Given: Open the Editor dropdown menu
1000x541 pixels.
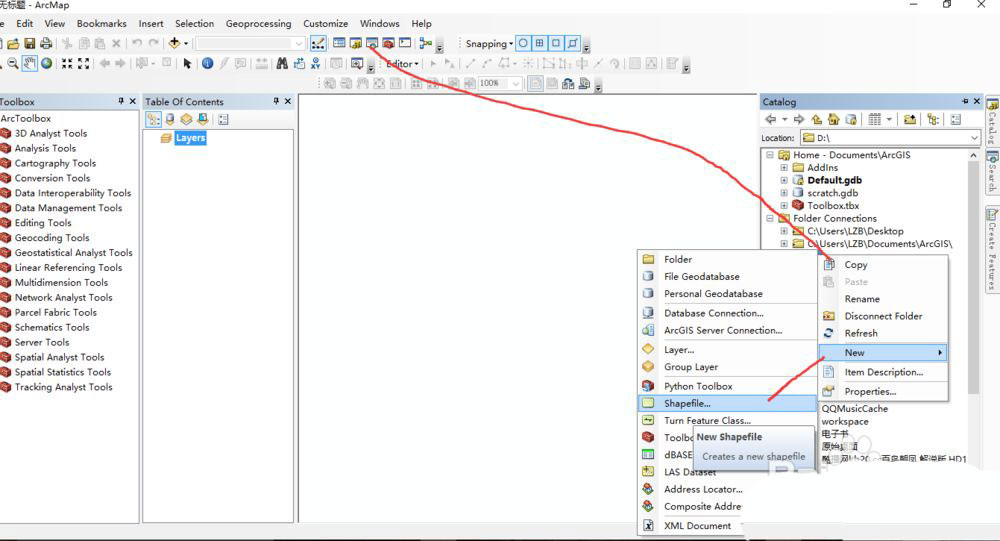Looking at the screenshot, I should point(402,64).
